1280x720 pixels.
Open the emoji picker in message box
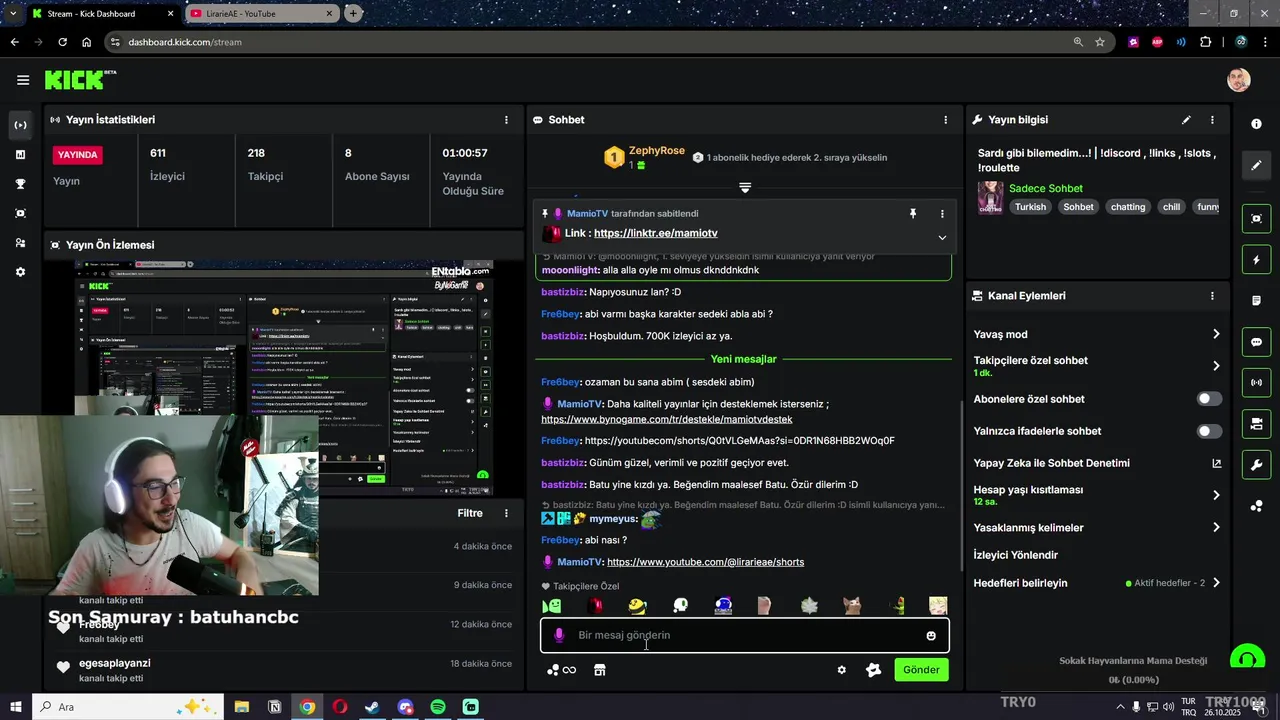tap(931, 635)
